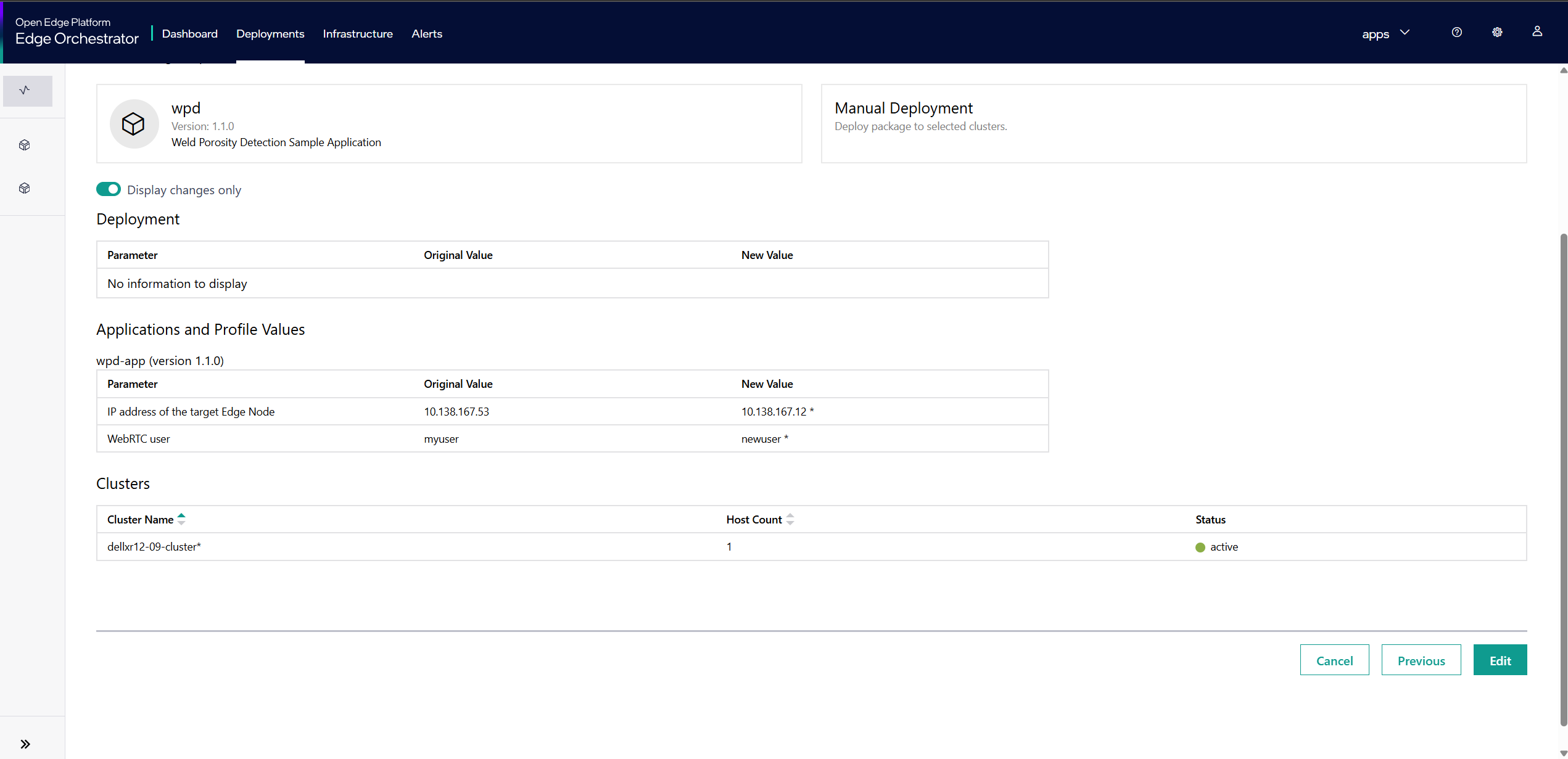Confirm with the Edit button
1568x759 pixels.
coord(1500,660)
